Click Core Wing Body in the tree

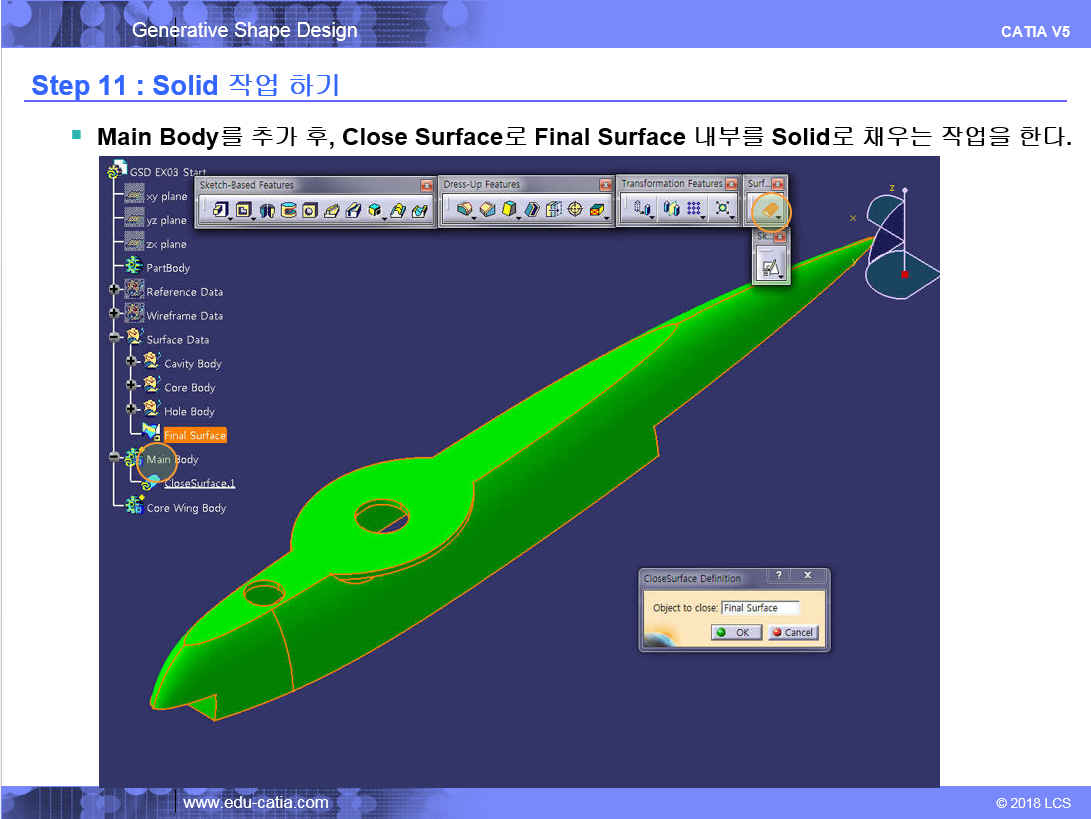click(x=186, y=508)
